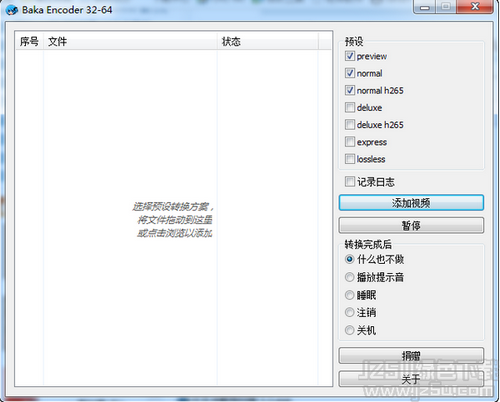500x402 pixels.
Task: Minimize the Baka Encoder window
Action: point(424,7)
